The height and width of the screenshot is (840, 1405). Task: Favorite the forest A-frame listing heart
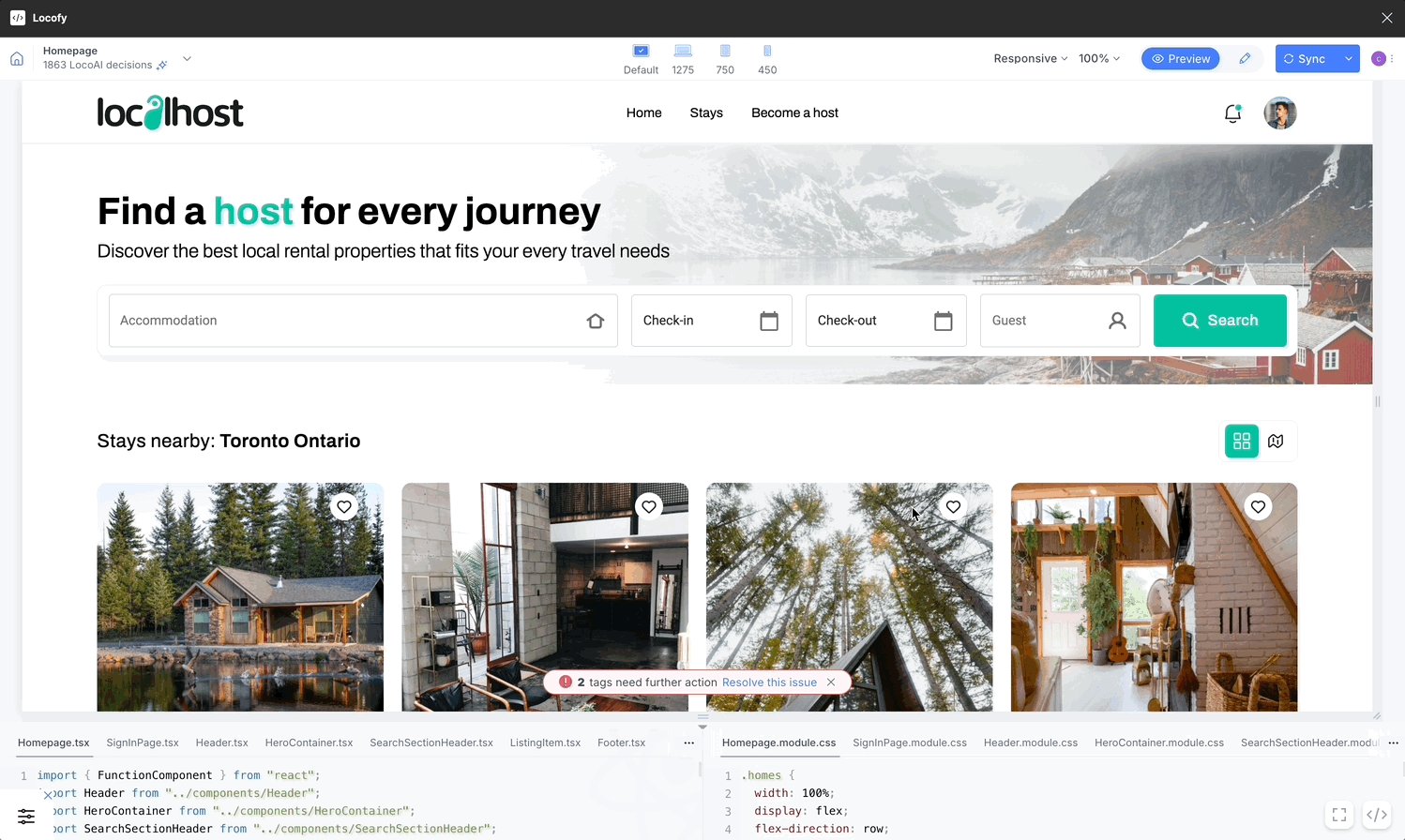coord(953,507)
